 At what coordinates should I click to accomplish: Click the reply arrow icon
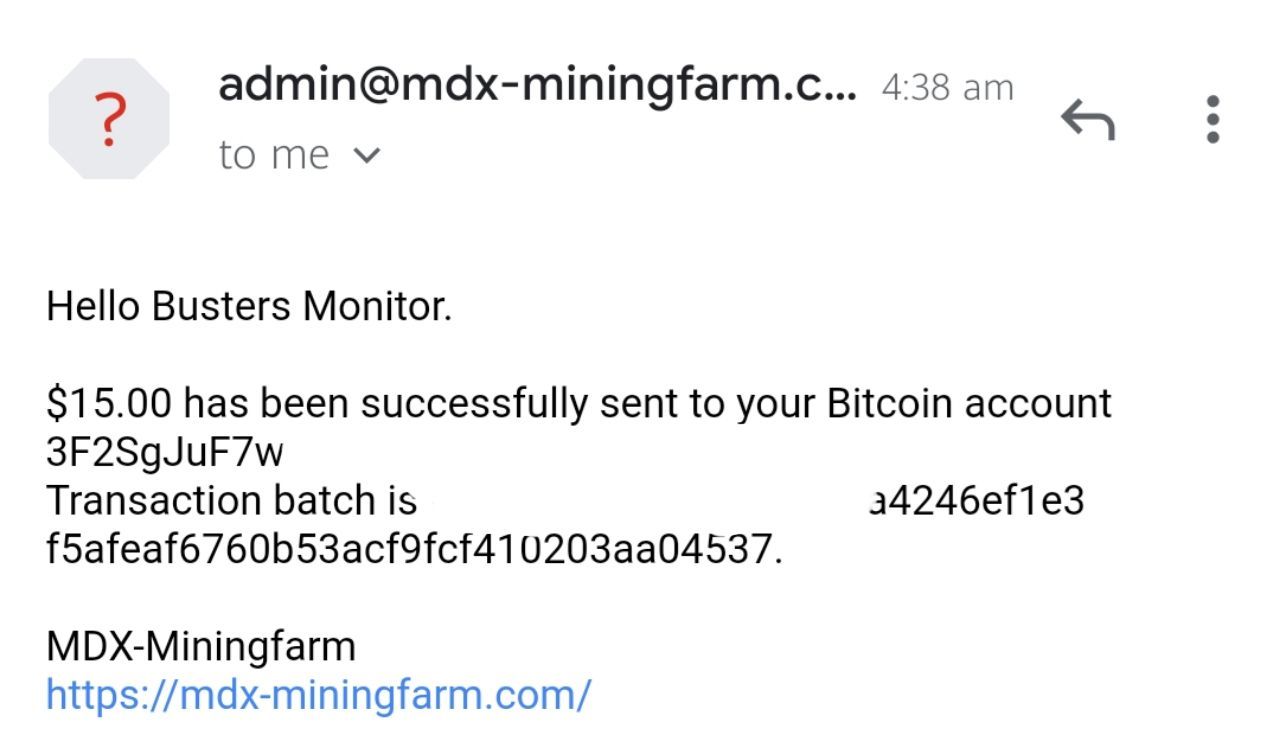1087,120
